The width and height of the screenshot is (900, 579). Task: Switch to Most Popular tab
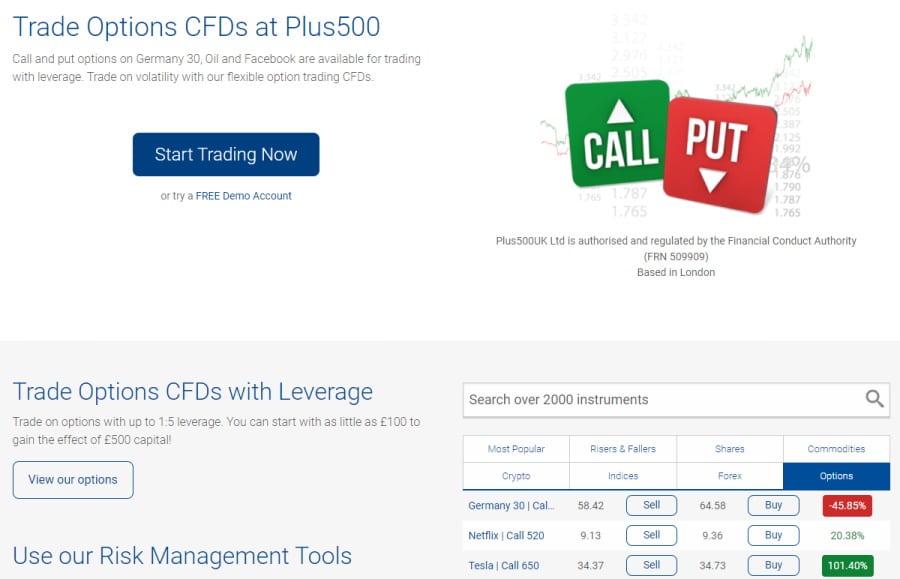[516, 449]
